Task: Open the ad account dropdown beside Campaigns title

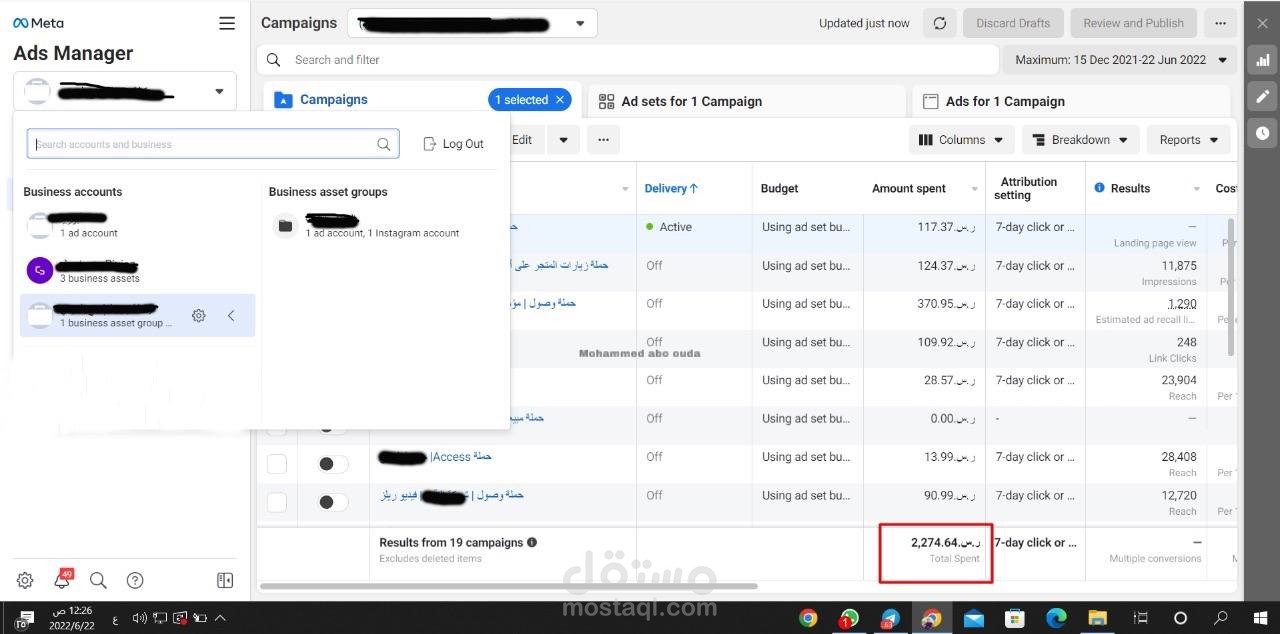Action: click(472, 23)
